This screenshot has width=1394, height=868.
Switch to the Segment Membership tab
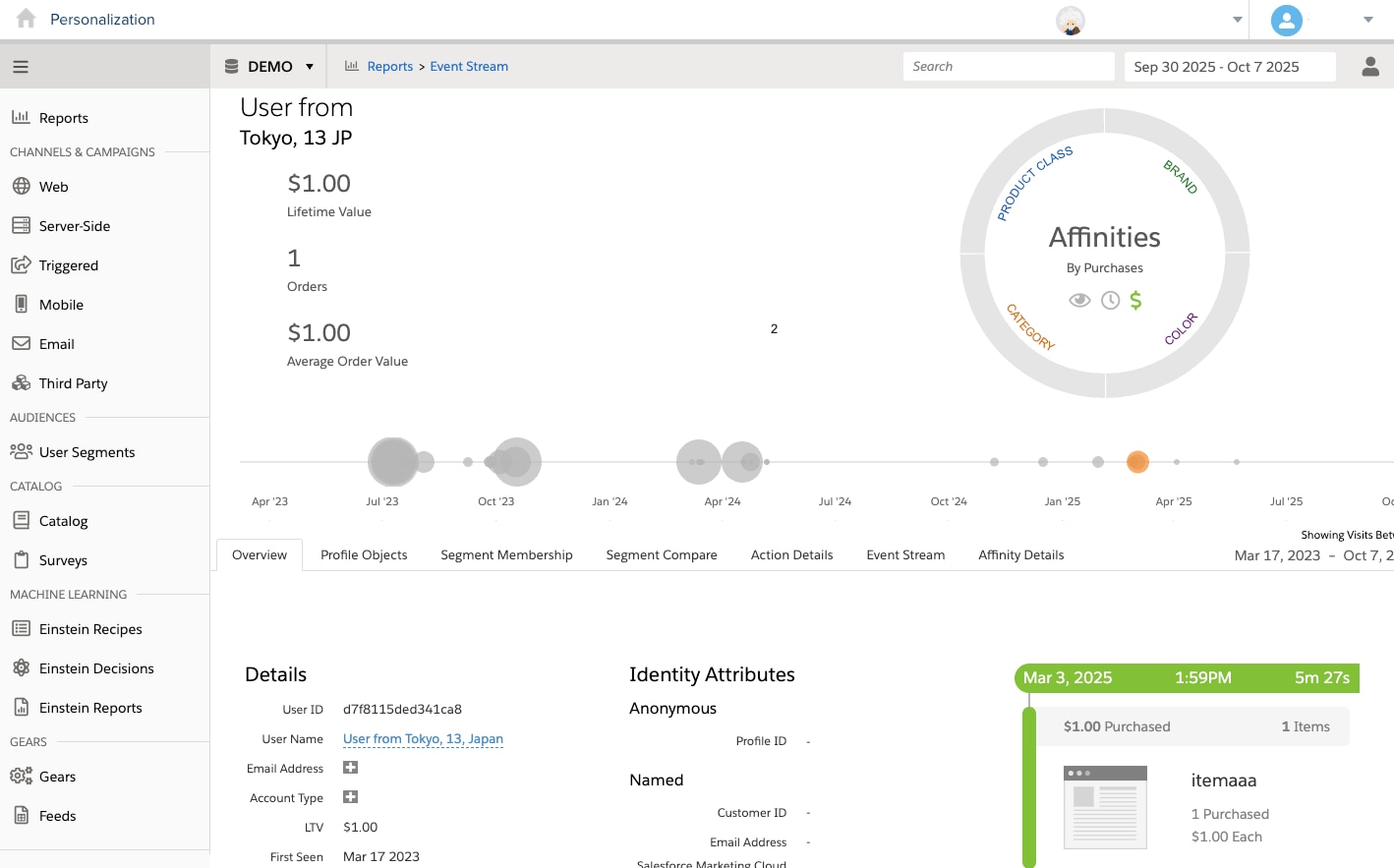(x=506, y=555)
